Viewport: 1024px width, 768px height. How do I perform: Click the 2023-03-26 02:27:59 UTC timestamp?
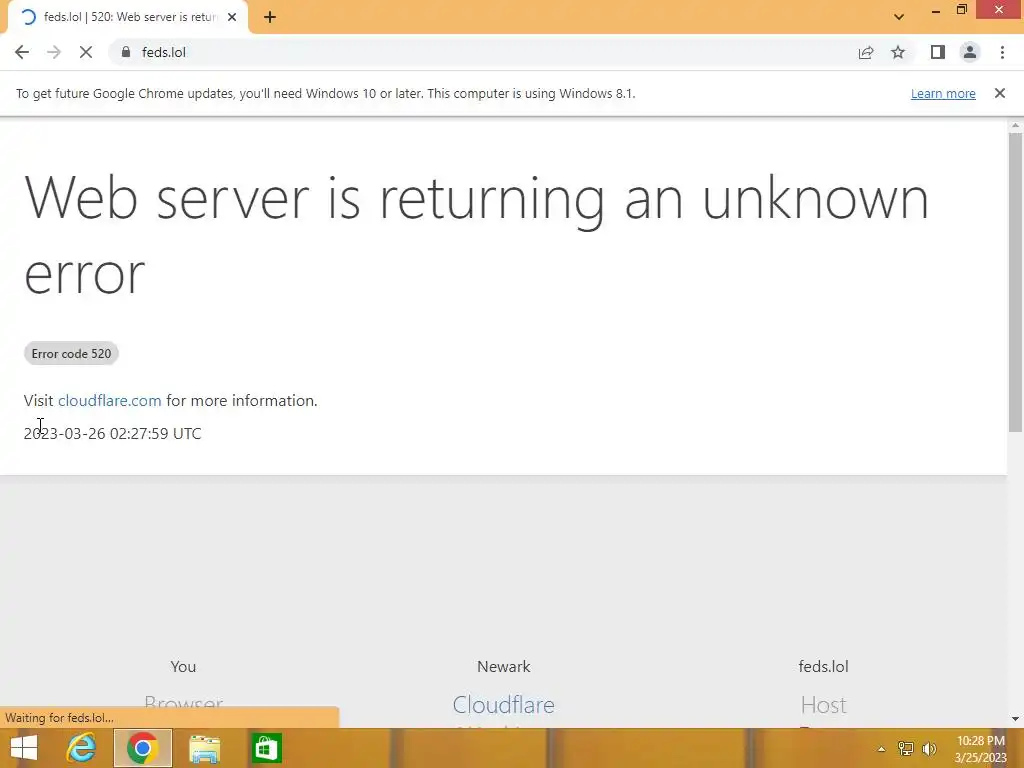click(x=112, y=434)
